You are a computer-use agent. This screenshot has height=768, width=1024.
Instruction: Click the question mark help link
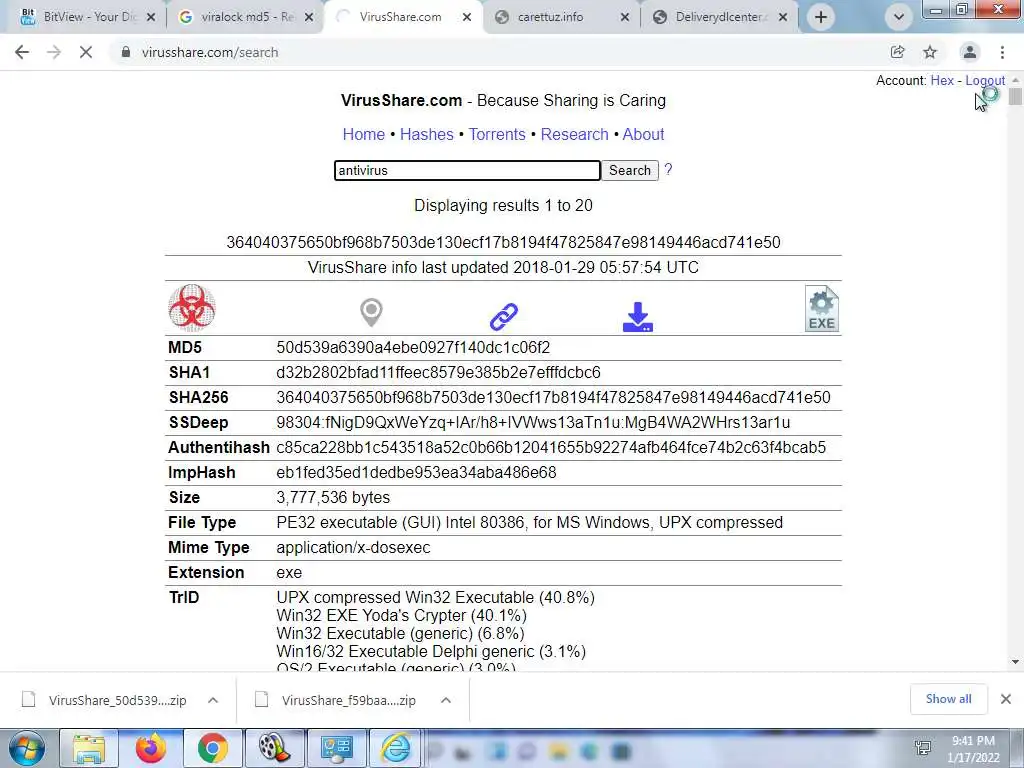[668, 170]
